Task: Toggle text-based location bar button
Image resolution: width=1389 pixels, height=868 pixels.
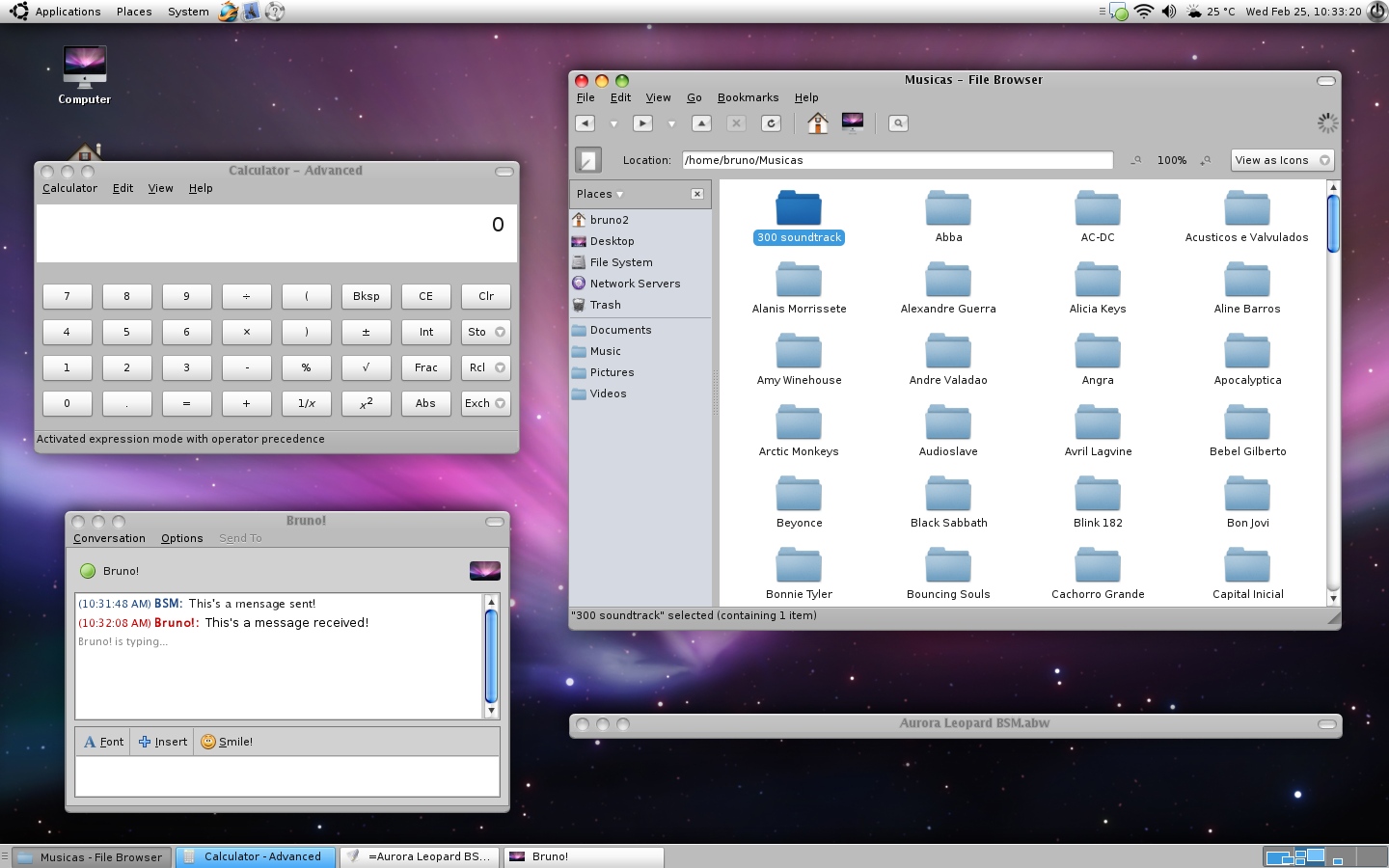Action: tap(588, 160)
